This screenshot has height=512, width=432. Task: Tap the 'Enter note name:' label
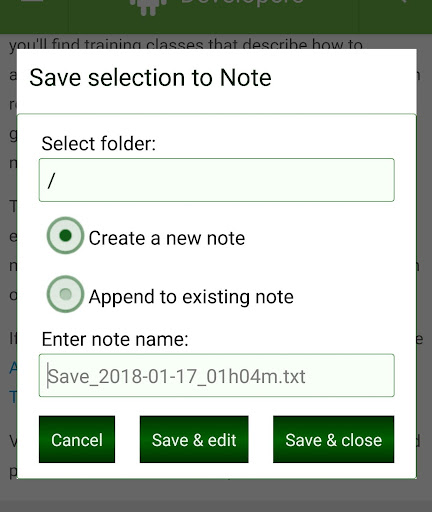point(115,339)
